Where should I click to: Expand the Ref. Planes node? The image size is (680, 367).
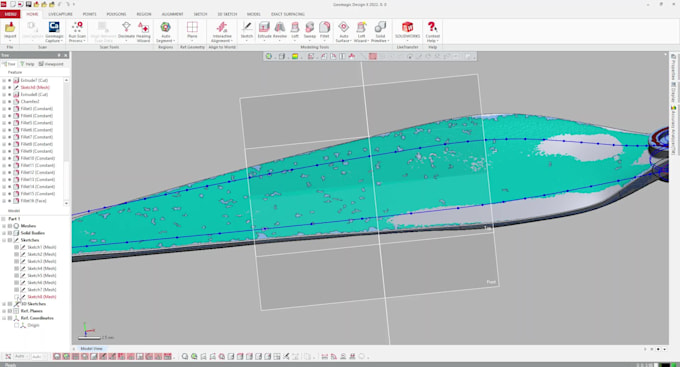click(x=4, y=311)
